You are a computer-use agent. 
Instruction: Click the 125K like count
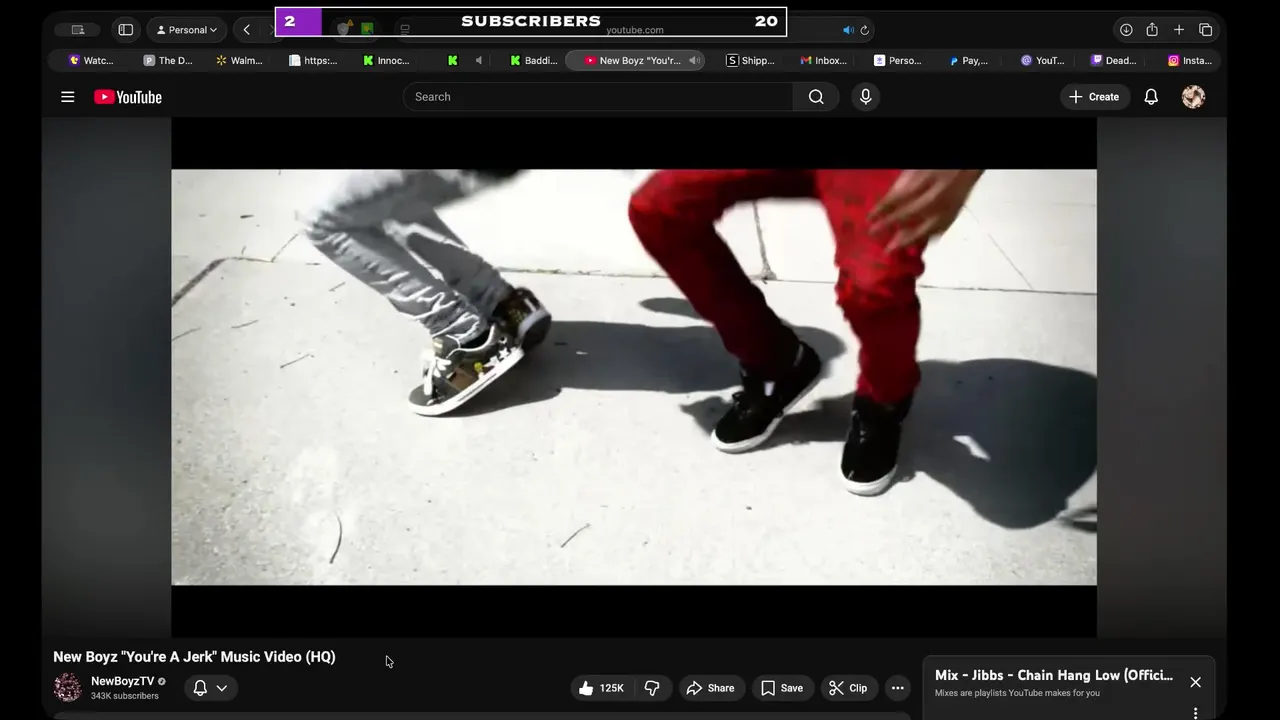pos(611,688)
